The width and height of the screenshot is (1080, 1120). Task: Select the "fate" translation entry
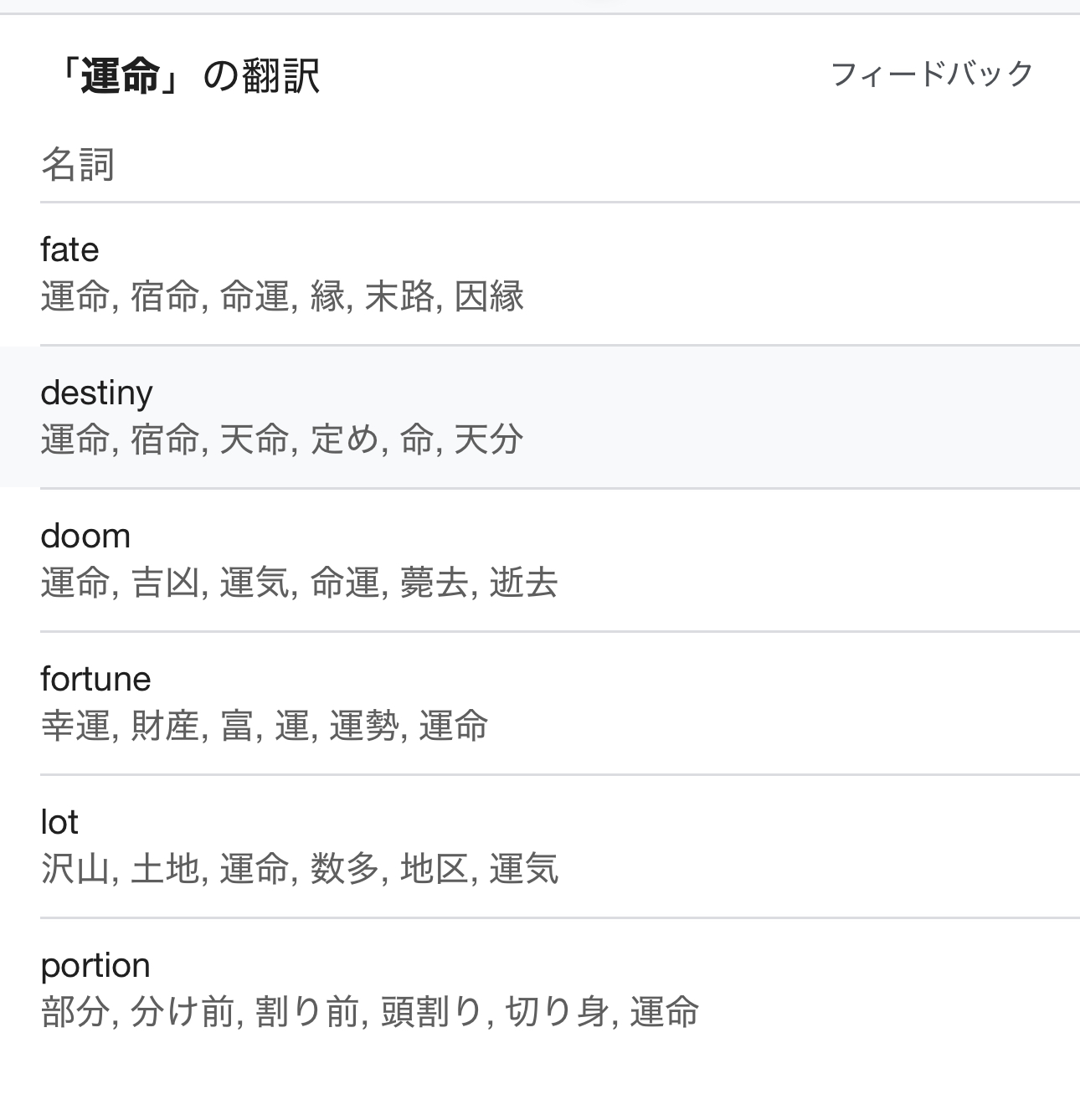point(69,249)
